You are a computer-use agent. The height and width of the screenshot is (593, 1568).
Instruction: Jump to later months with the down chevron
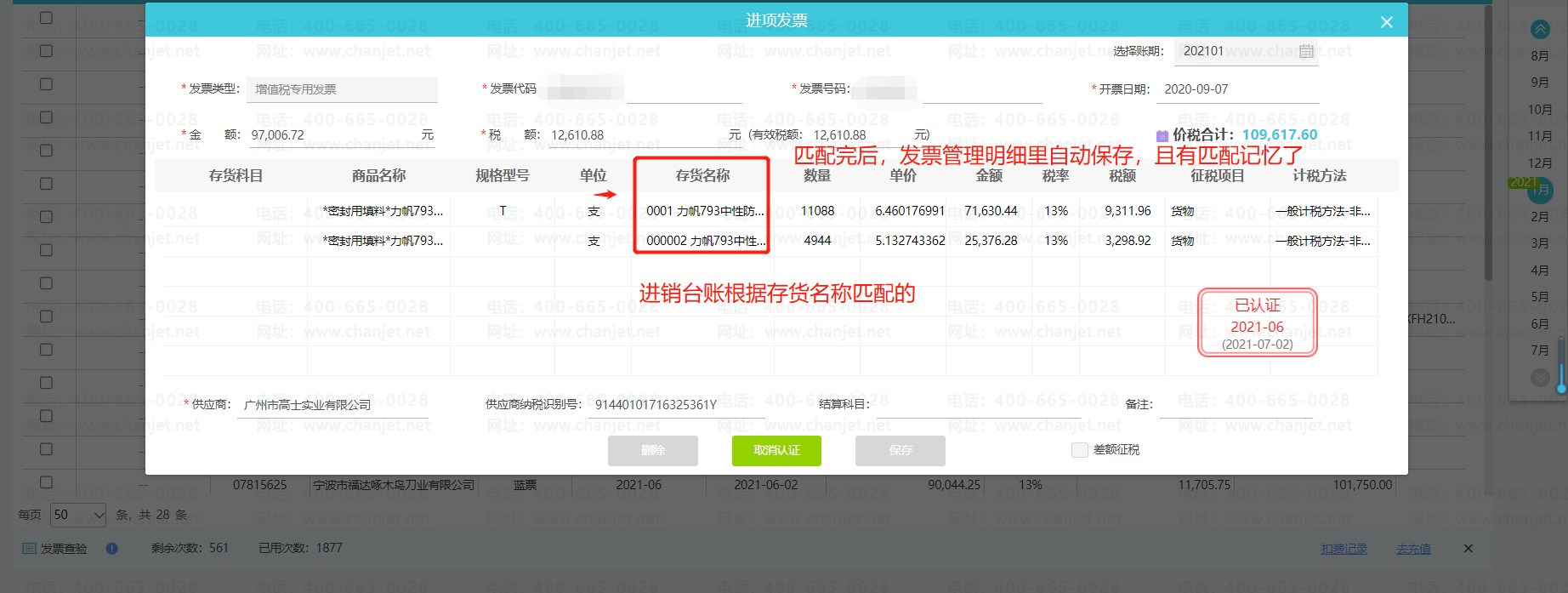[1540, 377]
